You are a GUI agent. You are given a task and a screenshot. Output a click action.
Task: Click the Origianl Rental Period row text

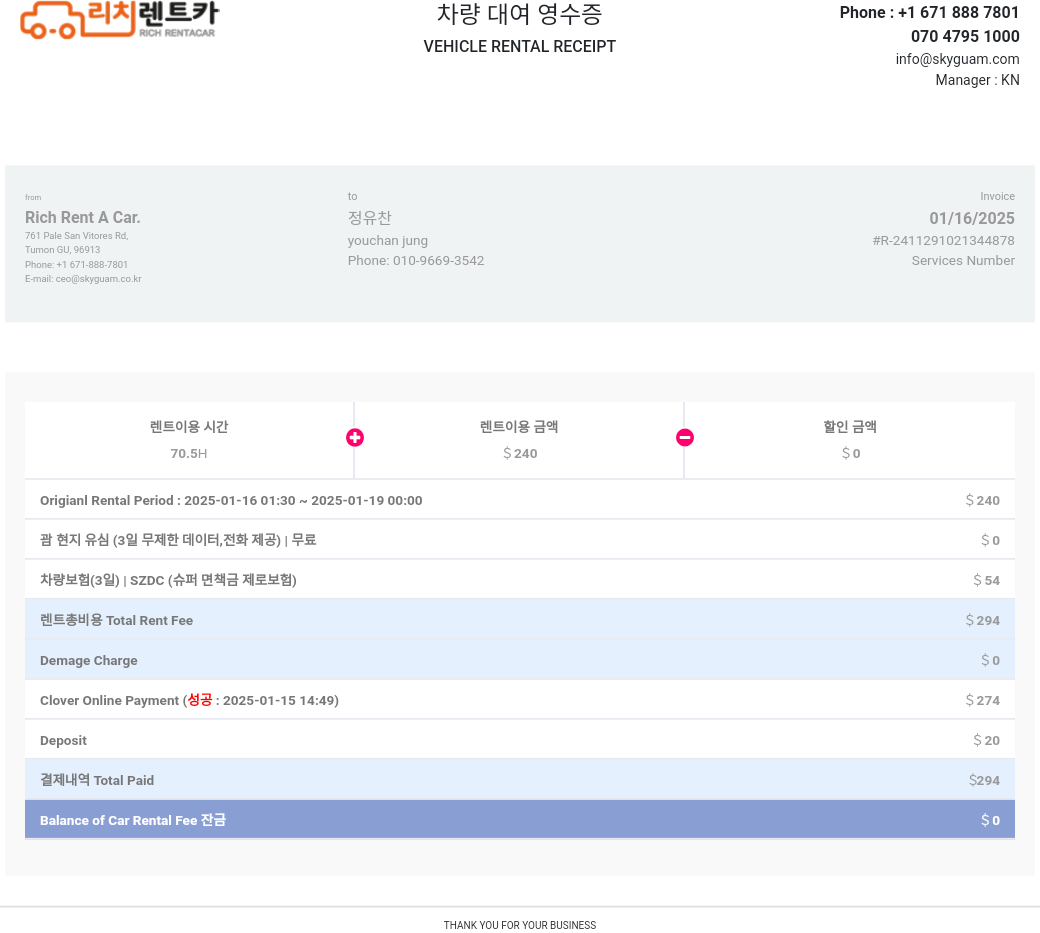point(231,501)
